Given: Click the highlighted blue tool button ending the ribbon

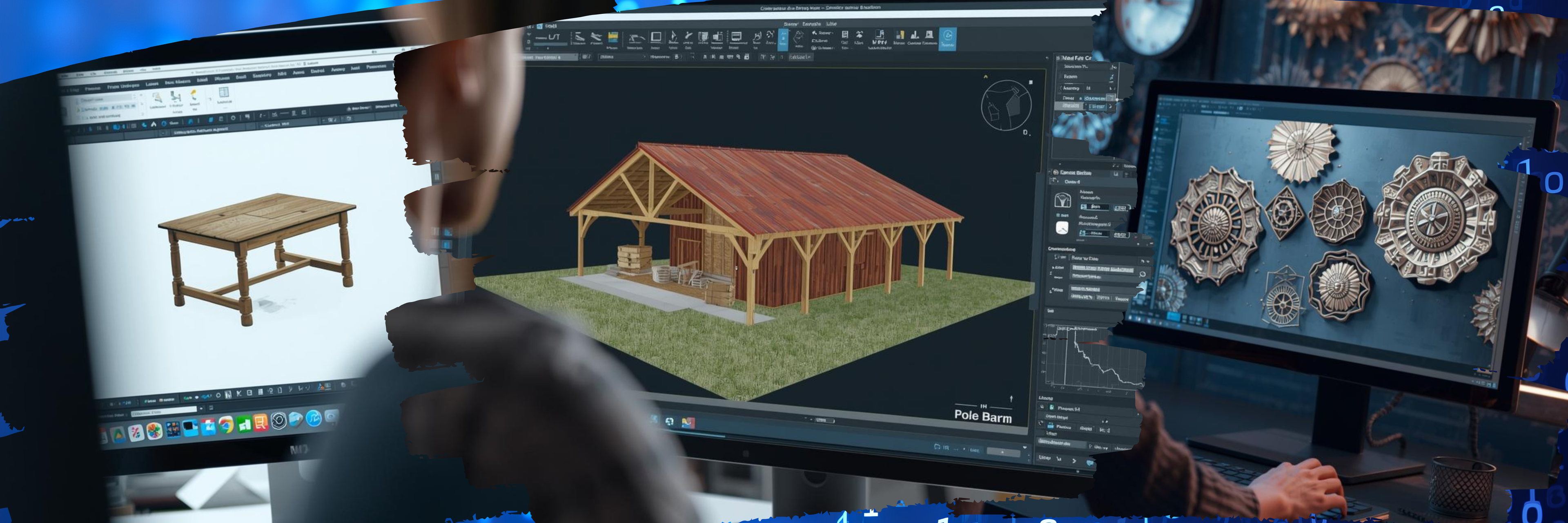Looking at the screenshot, I should click(x=947, y=38).
